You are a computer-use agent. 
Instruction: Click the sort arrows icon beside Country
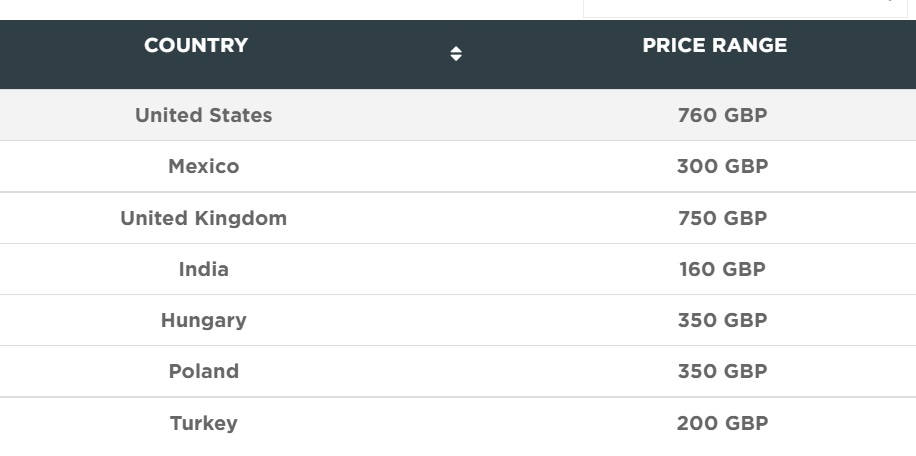456,54
